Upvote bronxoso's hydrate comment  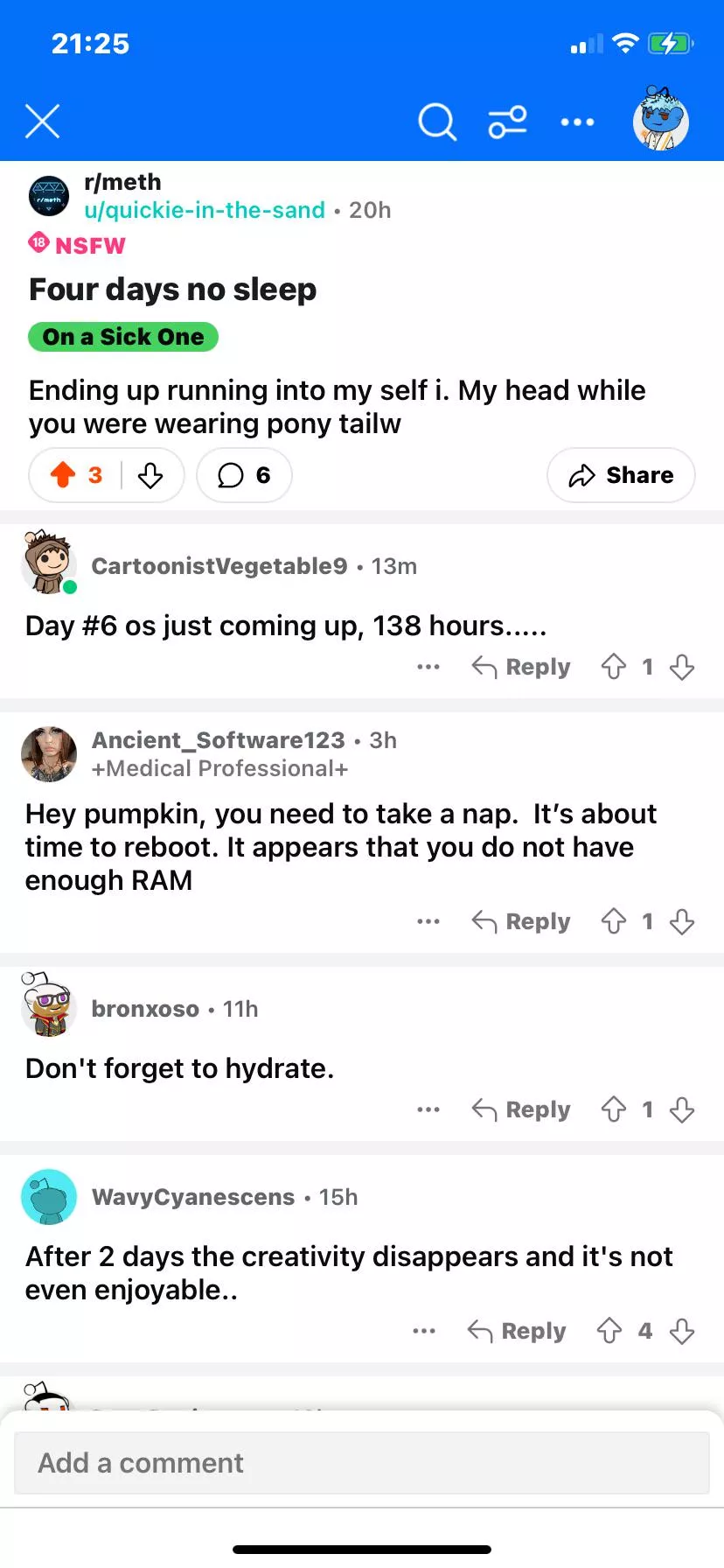[614, 1109]
